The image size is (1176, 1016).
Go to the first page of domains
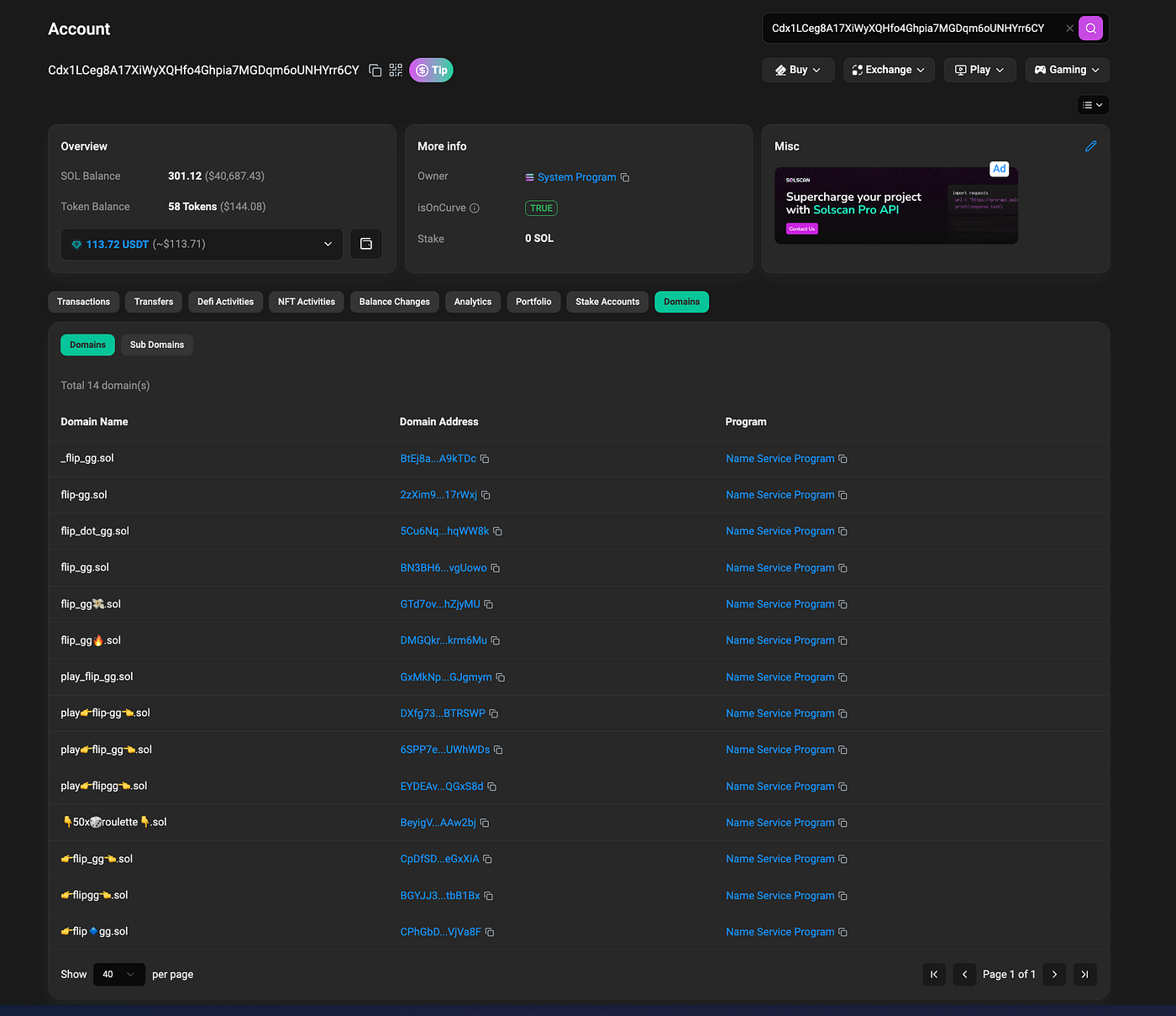[934, 975]
